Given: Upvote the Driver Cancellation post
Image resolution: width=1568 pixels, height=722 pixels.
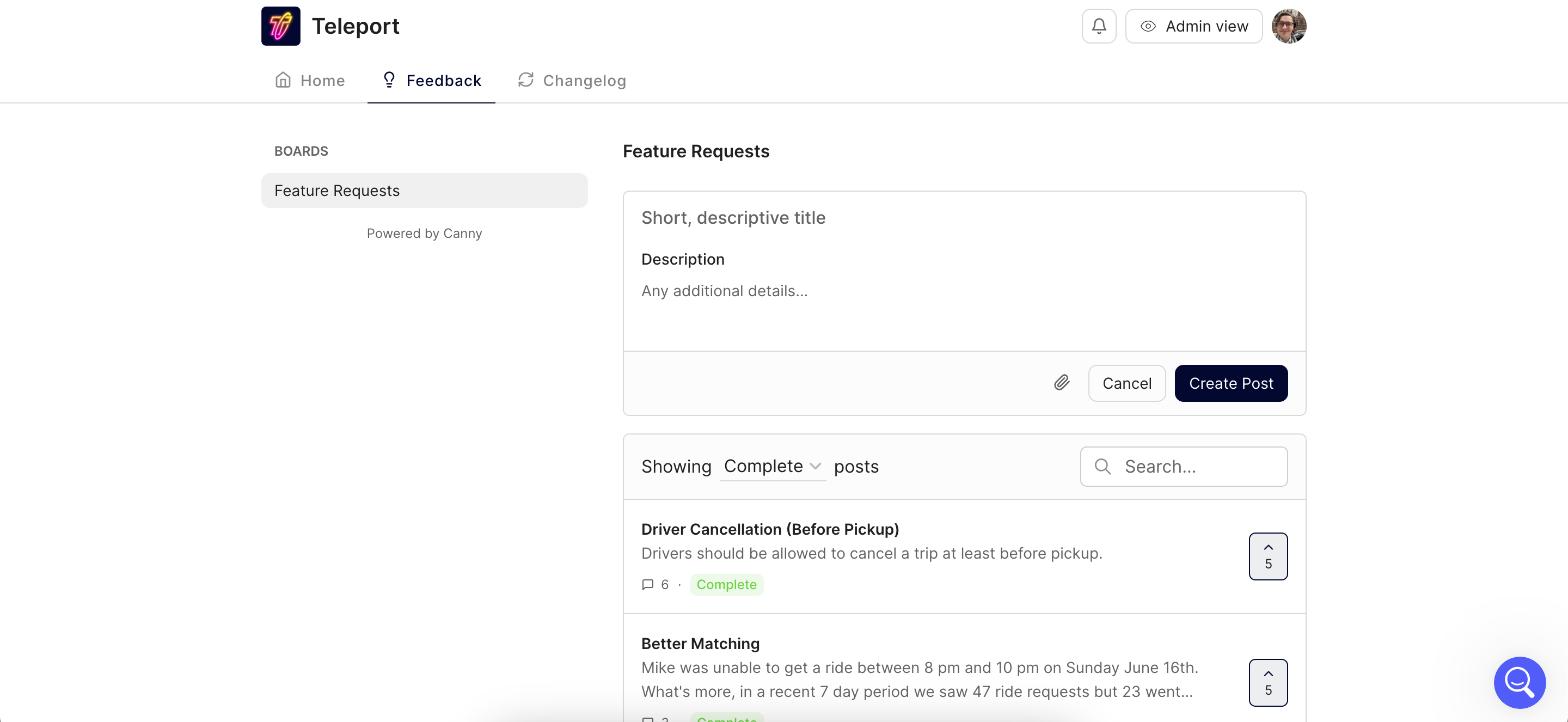Looking at the screenshot, I should click(x=1268, y=556).
